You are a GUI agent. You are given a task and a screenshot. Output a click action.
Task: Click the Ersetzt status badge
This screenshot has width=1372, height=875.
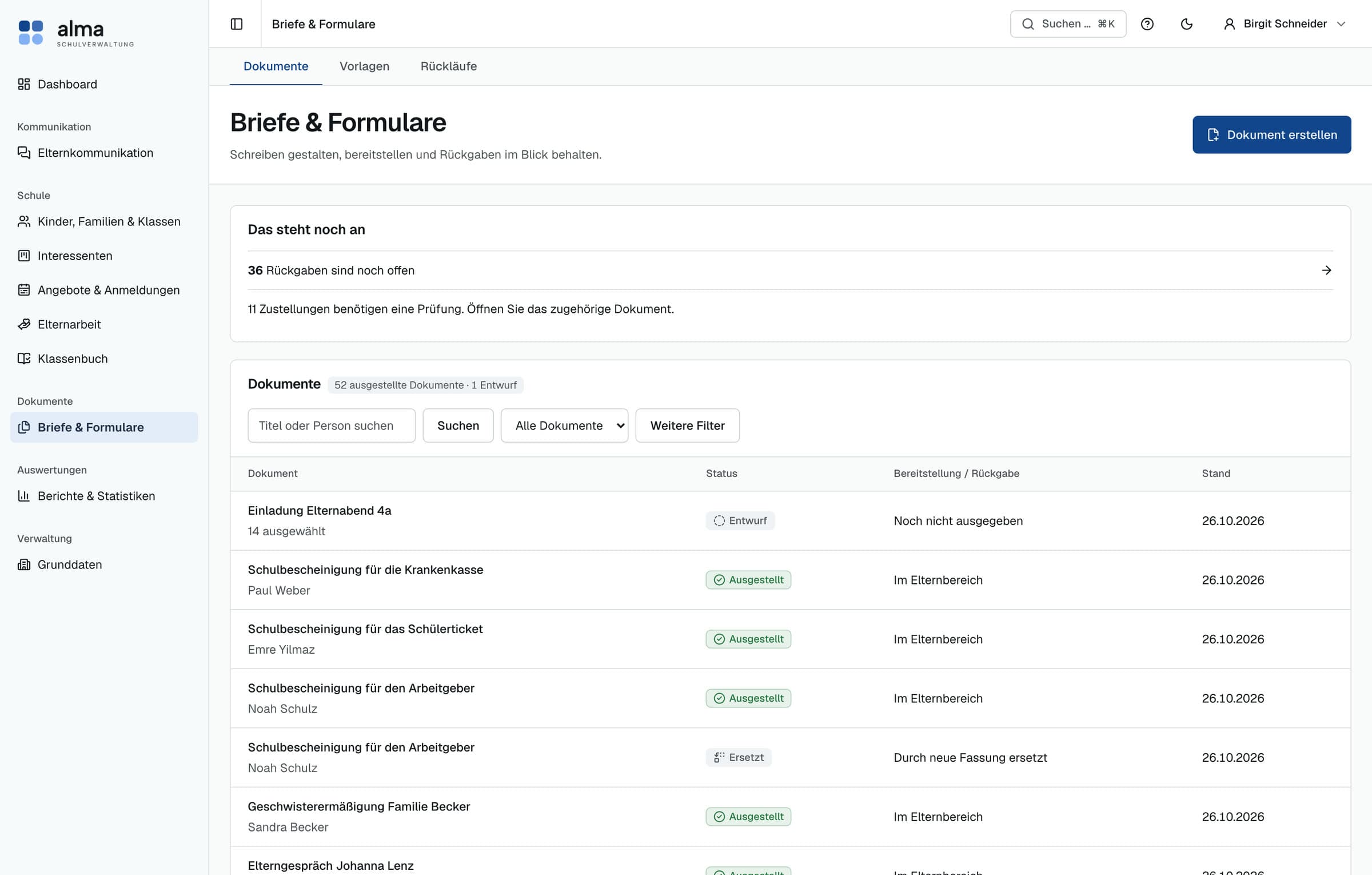(x=739, y=757)
